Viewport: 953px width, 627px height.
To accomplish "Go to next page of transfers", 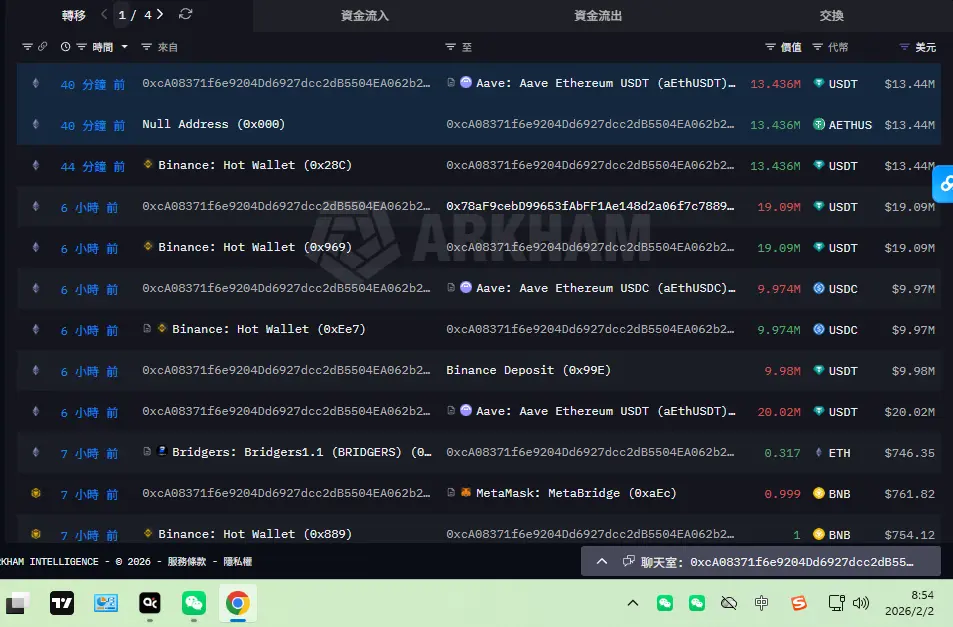I will (x=160, y=14).
